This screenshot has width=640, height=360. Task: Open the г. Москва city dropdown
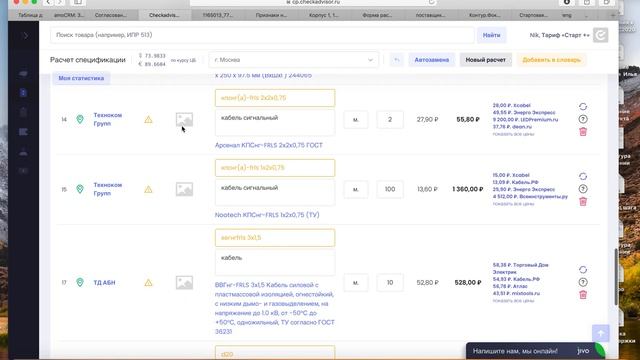[x=293, y=60]
